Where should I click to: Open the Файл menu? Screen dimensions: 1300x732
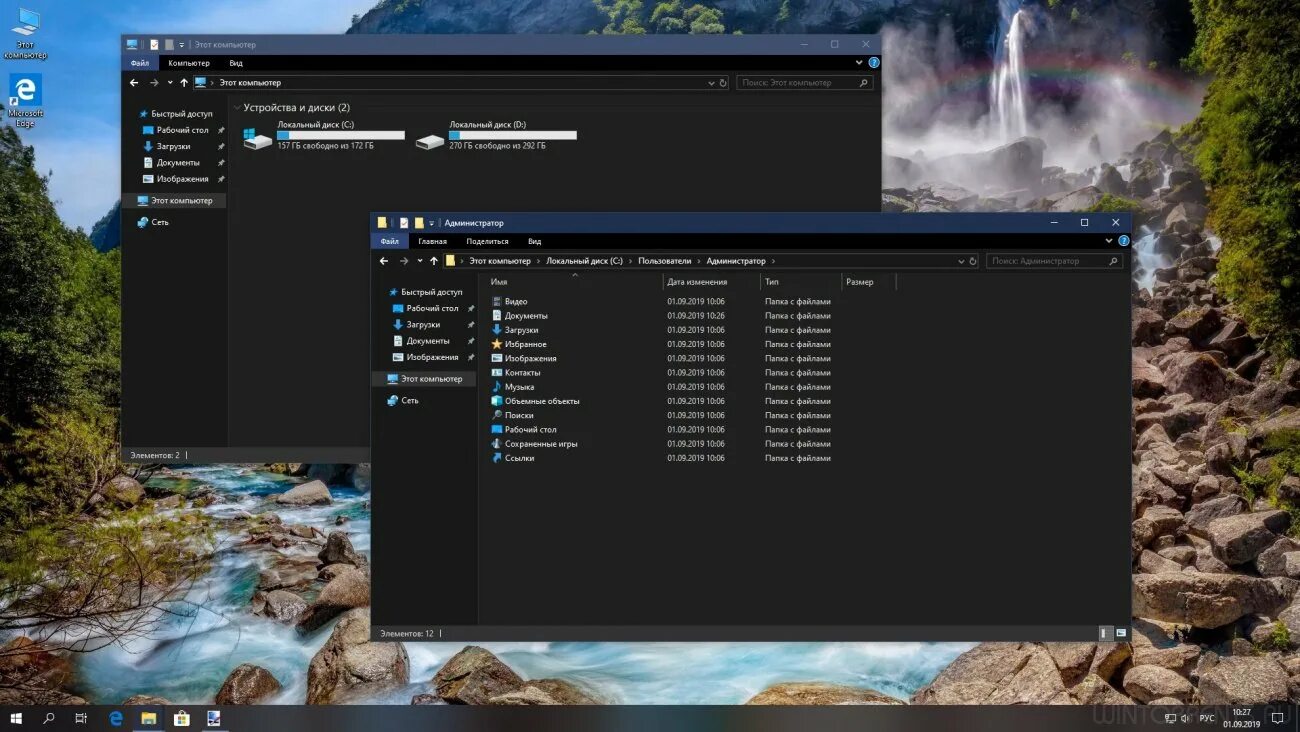[390, 240]
